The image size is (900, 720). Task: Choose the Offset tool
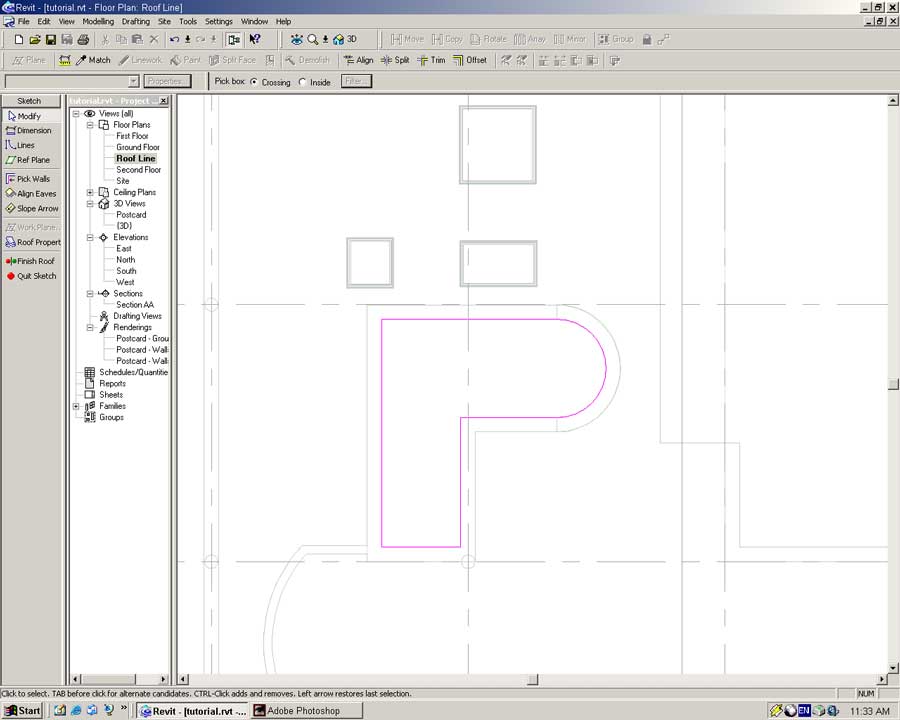pyautogui.click(x=470, y=60)
